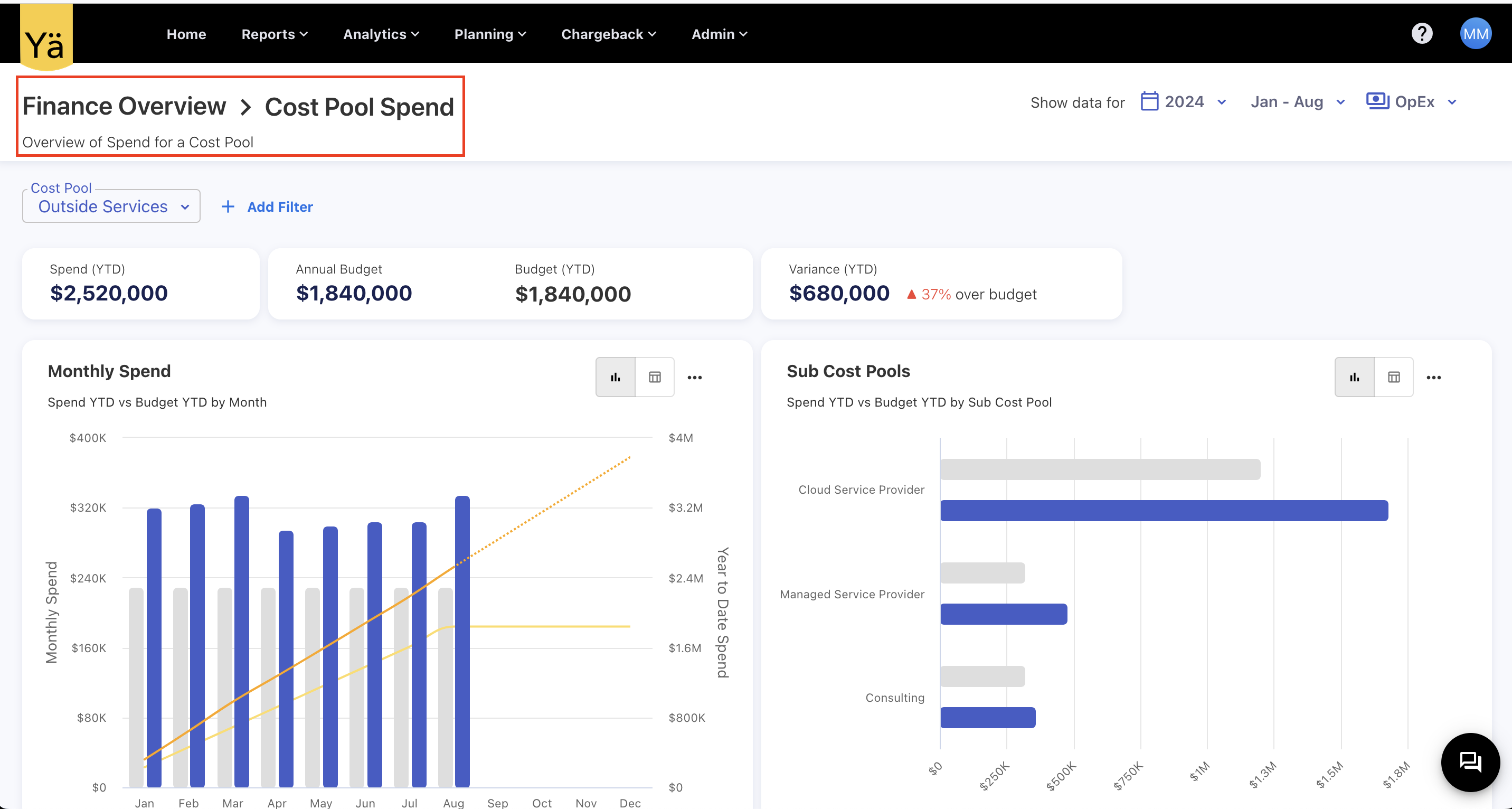This screenshot has height=809, width=1512.
Task: Switch Sub Cost Pools to table view
Action: 1393,378
